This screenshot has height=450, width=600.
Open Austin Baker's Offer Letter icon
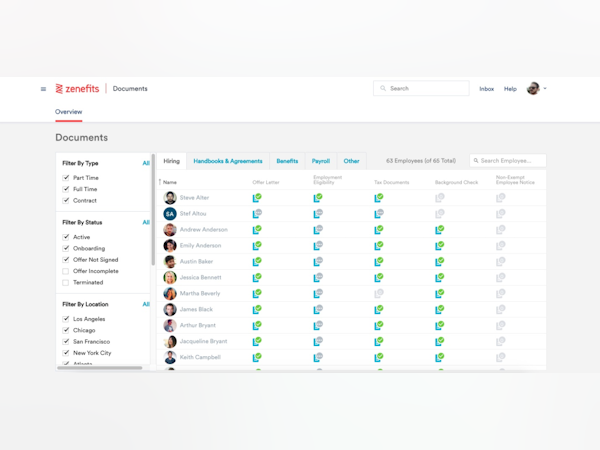(257, 261)
